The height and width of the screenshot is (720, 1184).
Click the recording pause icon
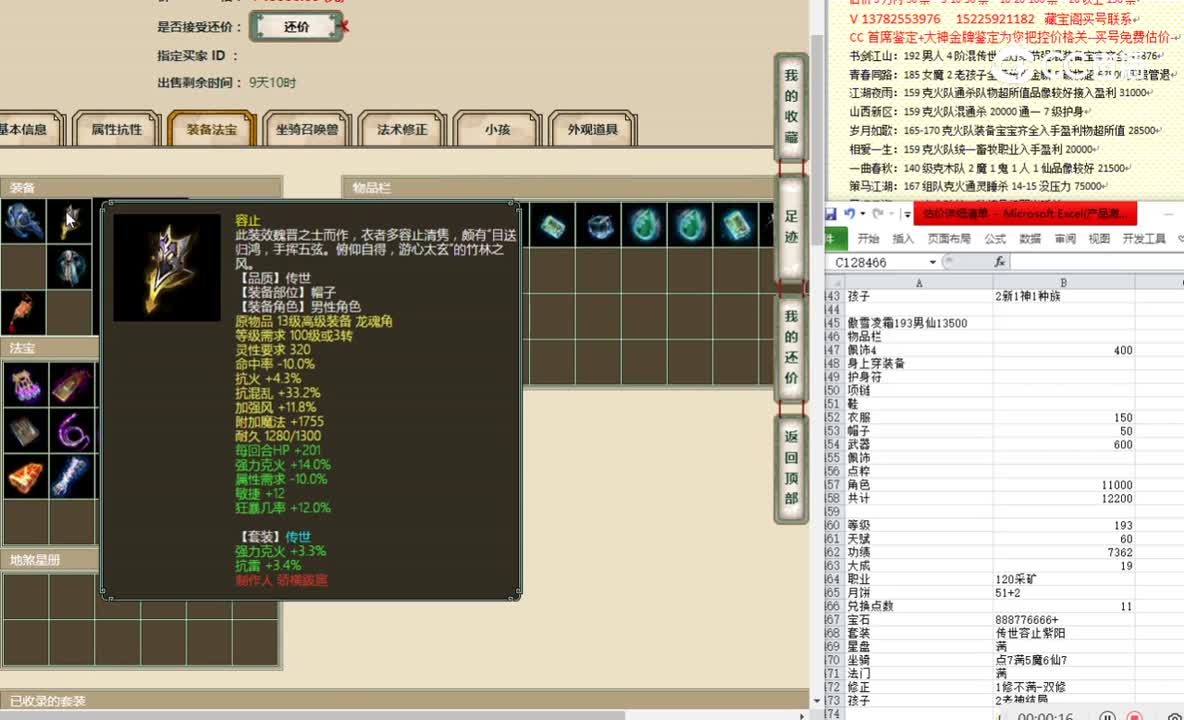[1107, 716]
